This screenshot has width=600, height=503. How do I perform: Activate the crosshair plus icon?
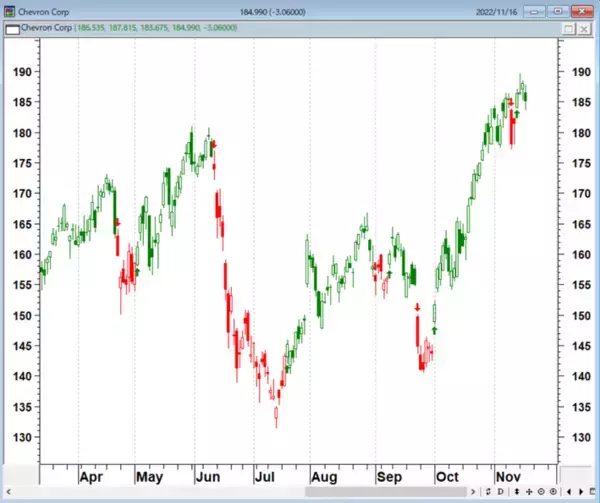point(529,492)
